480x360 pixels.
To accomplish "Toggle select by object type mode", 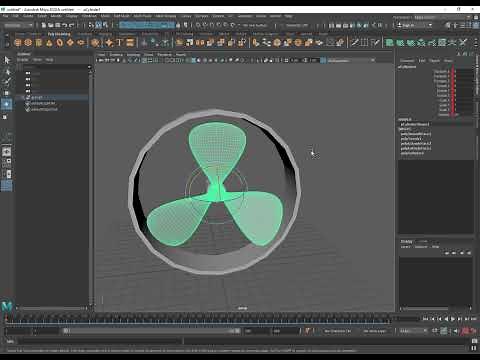I will [x=99, y=25].
